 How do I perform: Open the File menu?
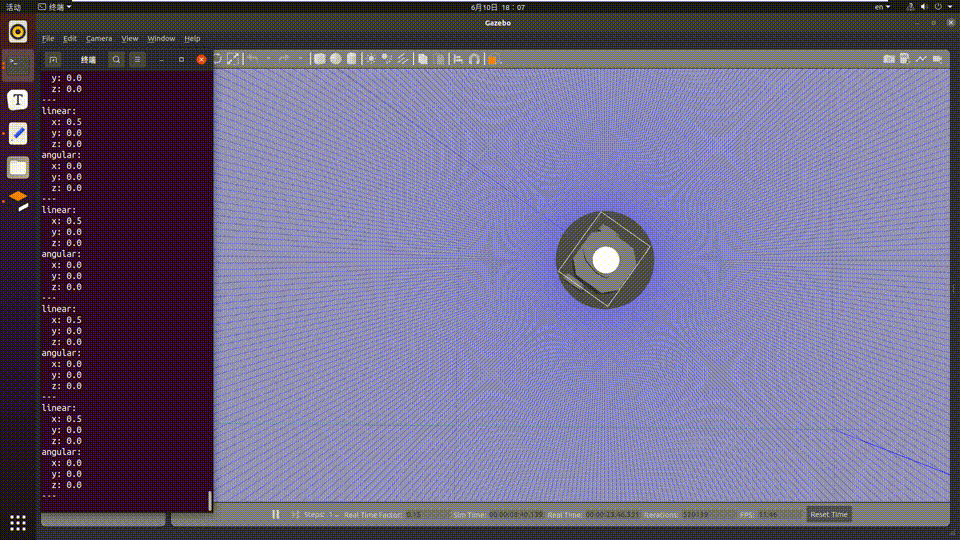[x=48, y=38]
